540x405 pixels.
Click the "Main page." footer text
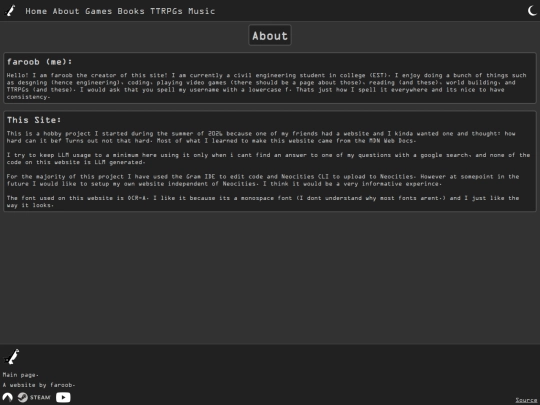[x=21, y=375]
